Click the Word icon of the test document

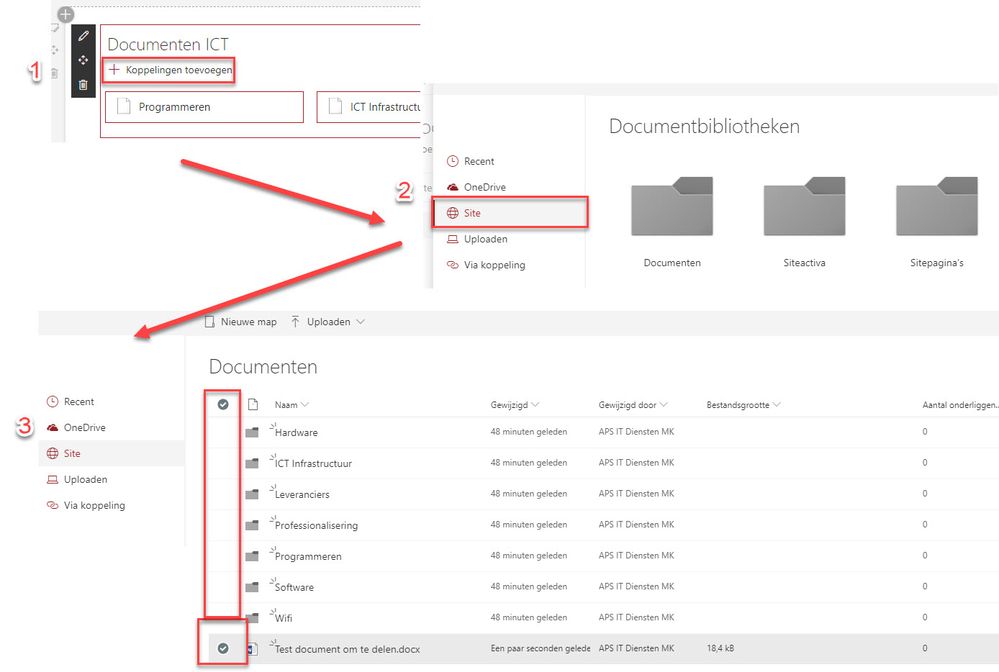click(252, 649)
